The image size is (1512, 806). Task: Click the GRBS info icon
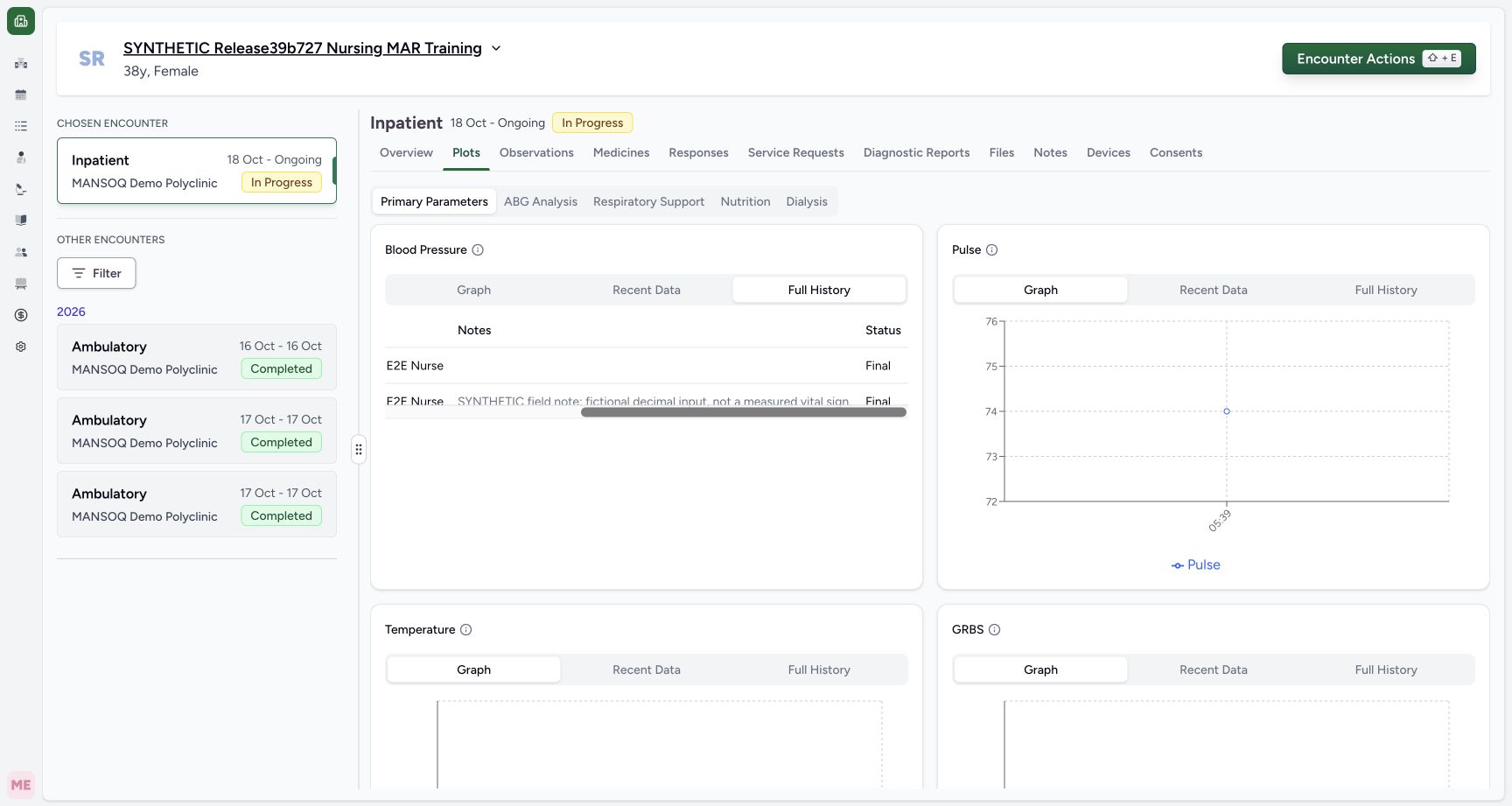(994, 629)
